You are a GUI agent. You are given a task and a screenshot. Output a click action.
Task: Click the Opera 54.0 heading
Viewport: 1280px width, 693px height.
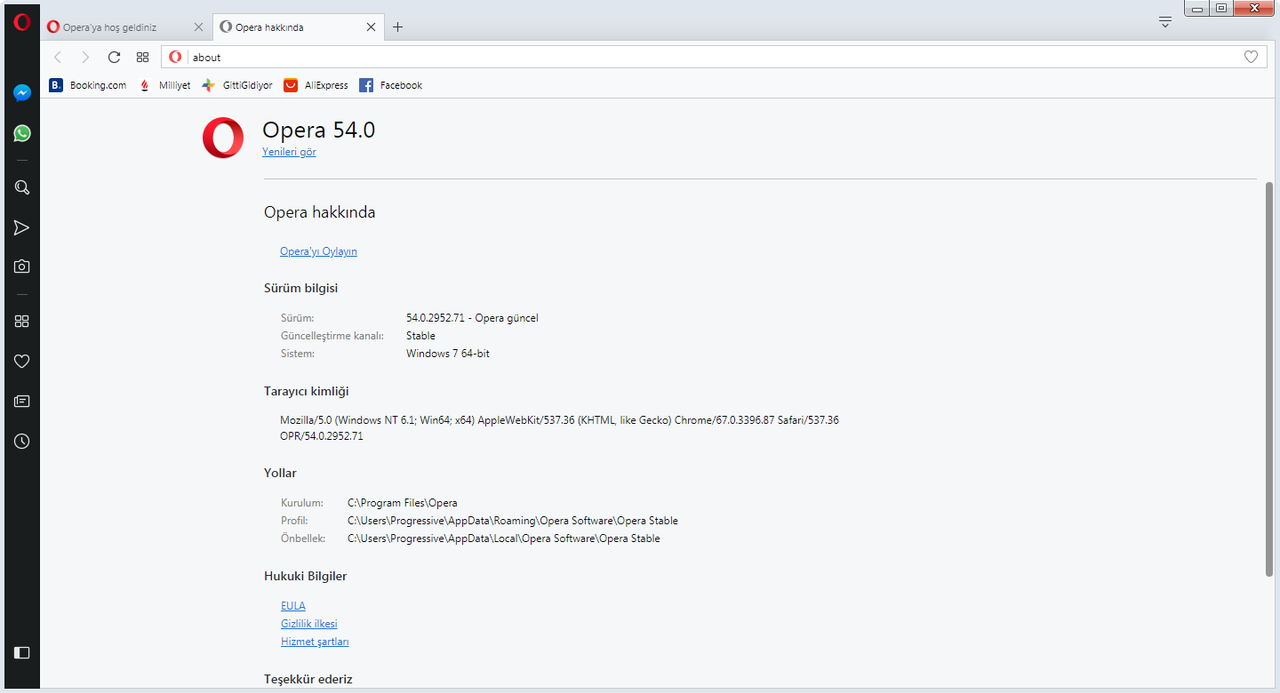tap(318, 130)
